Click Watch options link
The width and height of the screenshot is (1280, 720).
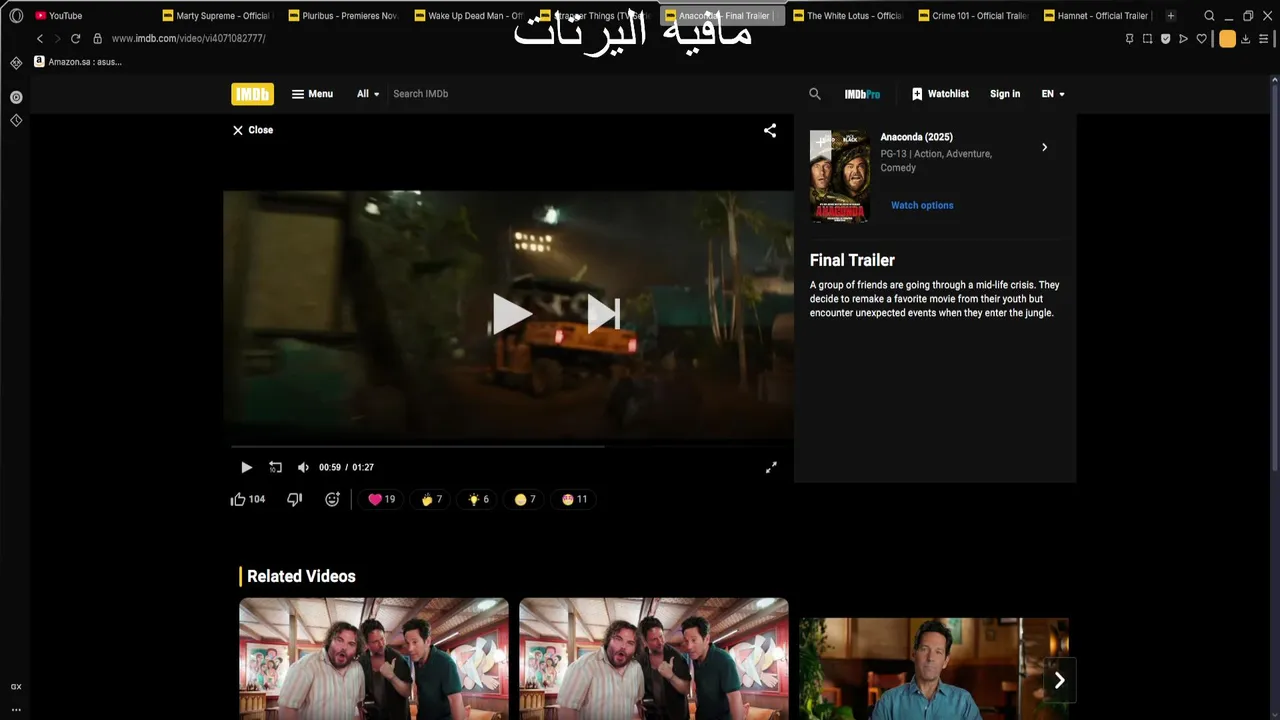click(922, 205)
